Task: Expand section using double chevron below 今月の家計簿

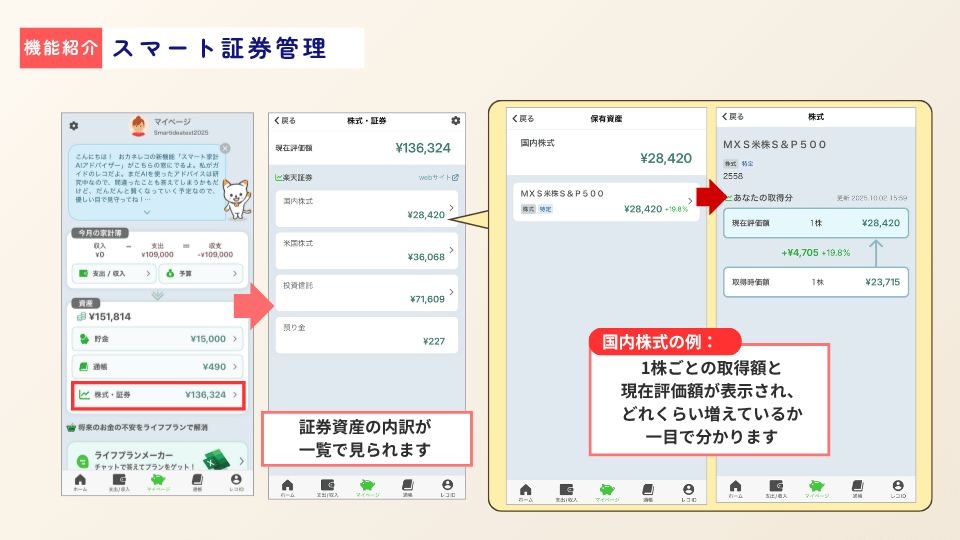Action: (157, 294)
